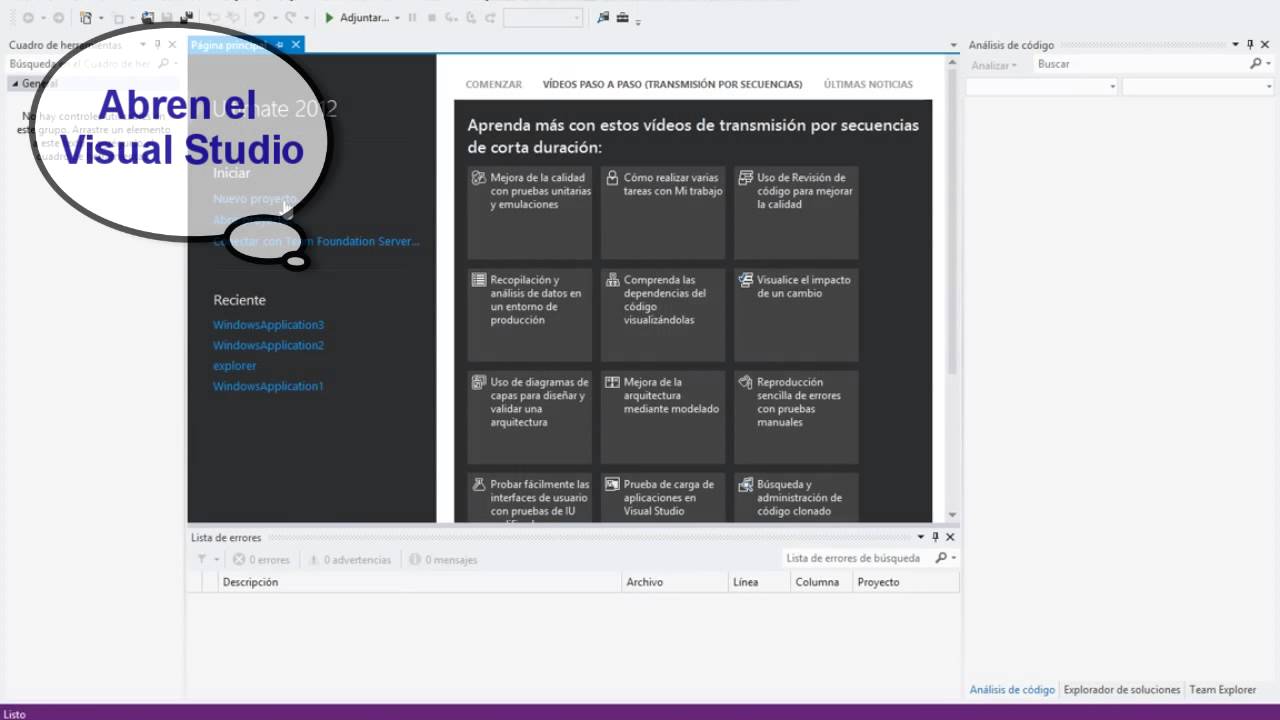Open video Visualice el impacto de un cambio

click(796, 314)
